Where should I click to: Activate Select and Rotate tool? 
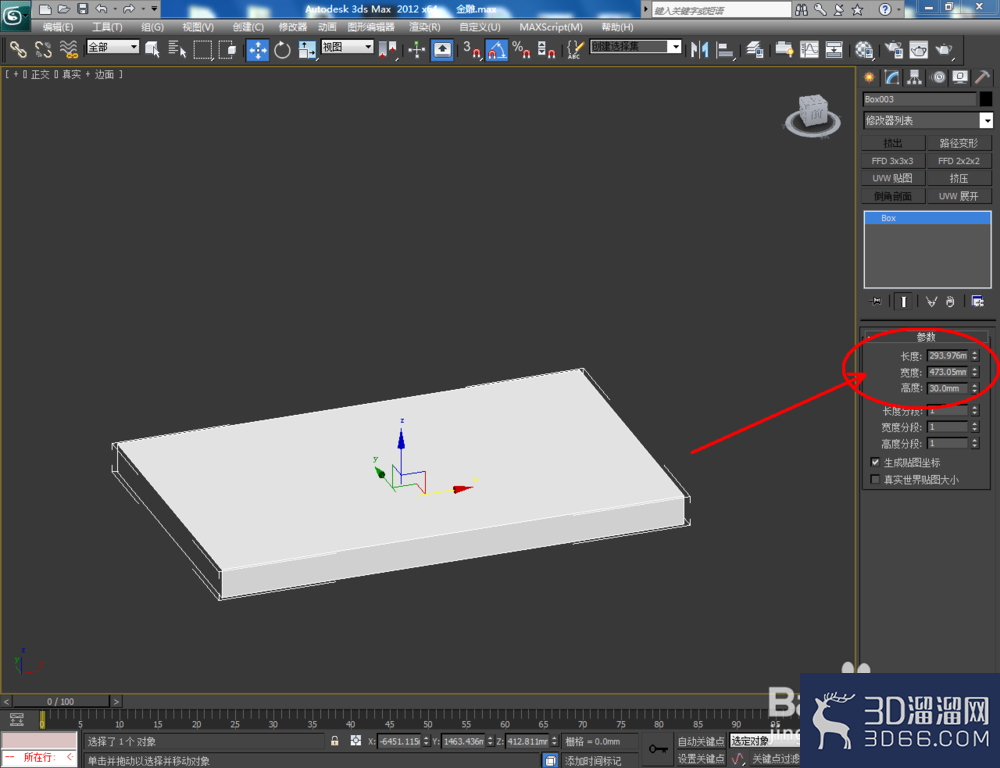282,50
